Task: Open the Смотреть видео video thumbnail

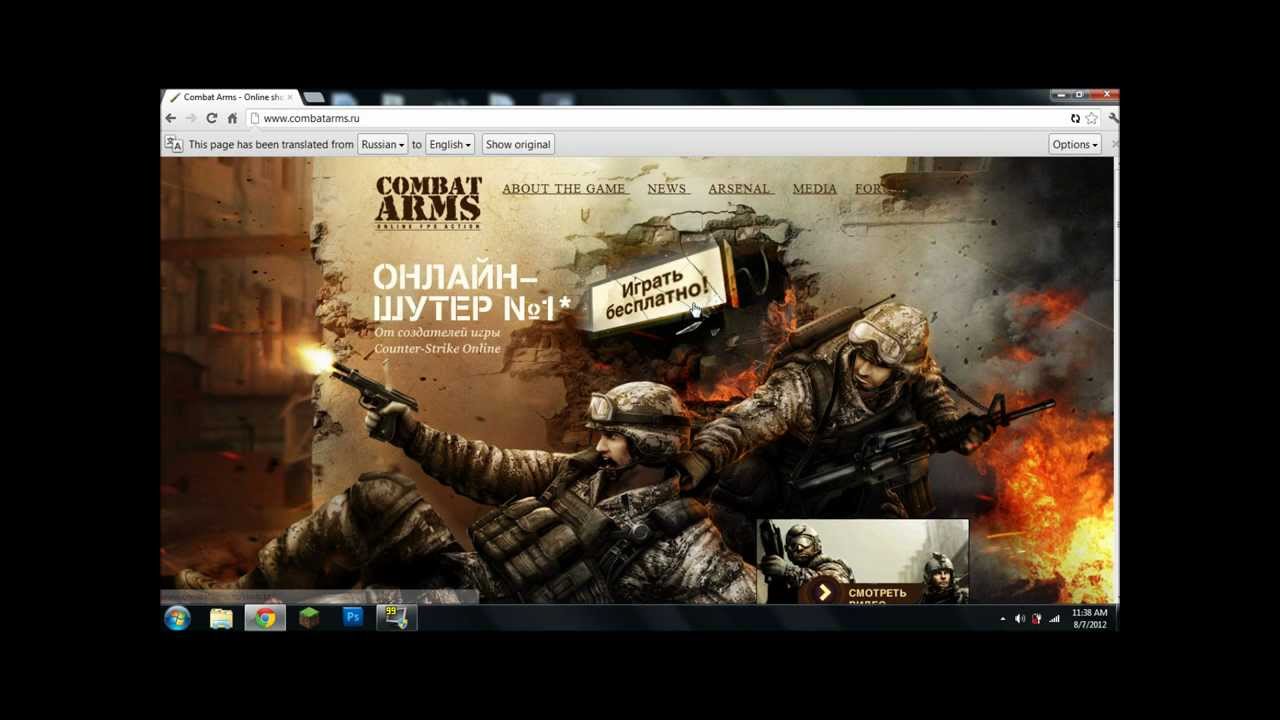Action: coord(862,561)
